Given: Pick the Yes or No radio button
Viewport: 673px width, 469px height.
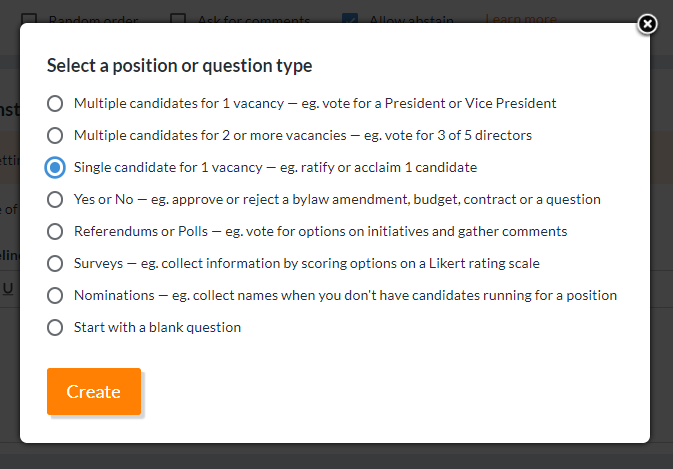Looking at the screenshot, I should (55, 199).
